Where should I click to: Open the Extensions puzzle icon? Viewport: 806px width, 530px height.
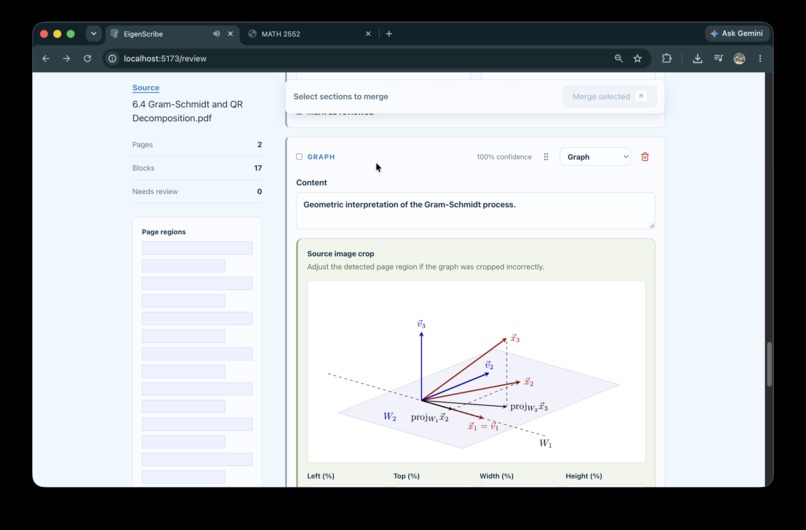pyautogui.click(x=667, y=59)
